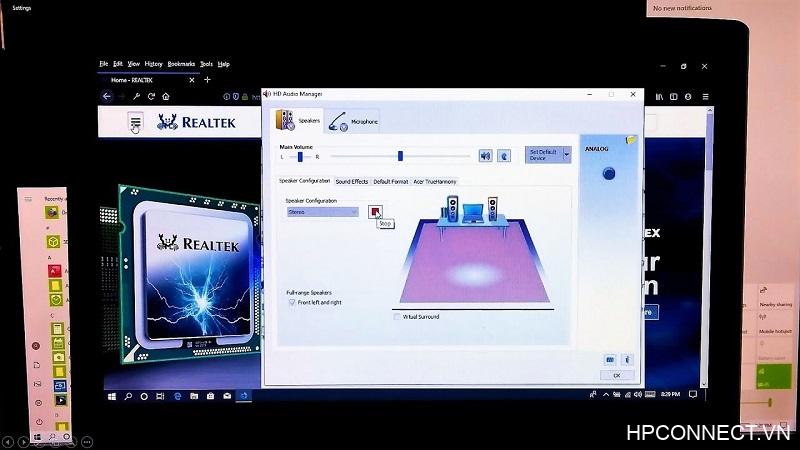Click the icon button next to the mute button

[504, 156]
